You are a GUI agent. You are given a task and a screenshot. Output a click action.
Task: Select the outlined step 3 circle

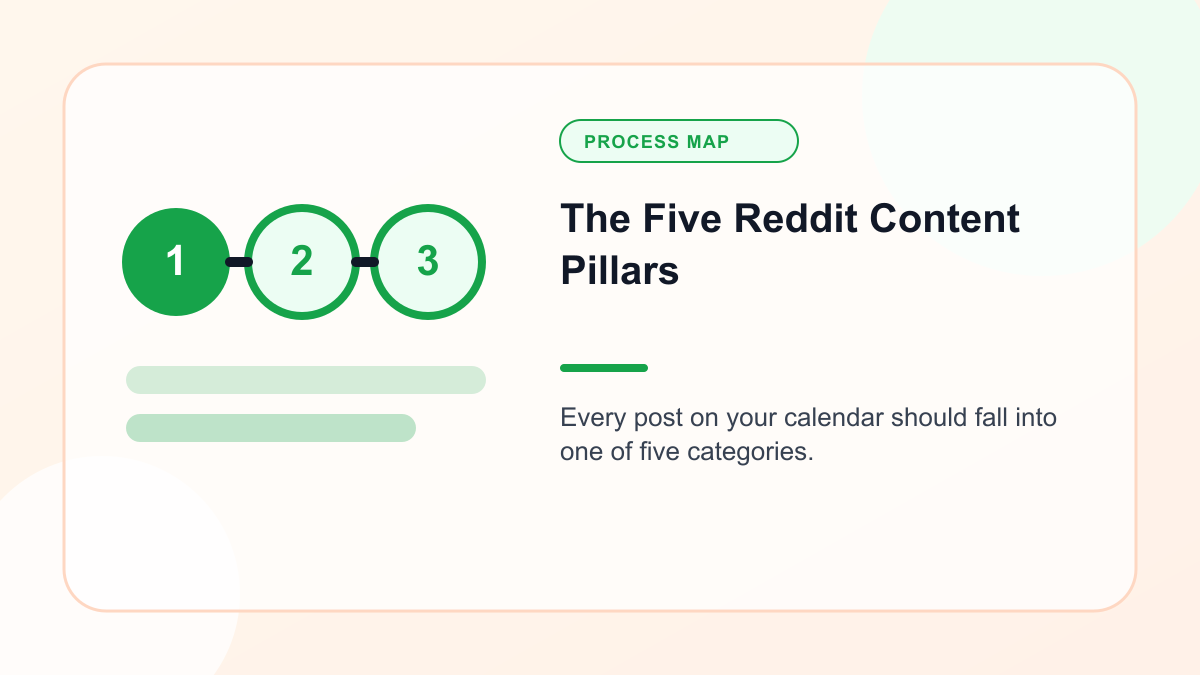pyautogui.click(x=428, y=262)
